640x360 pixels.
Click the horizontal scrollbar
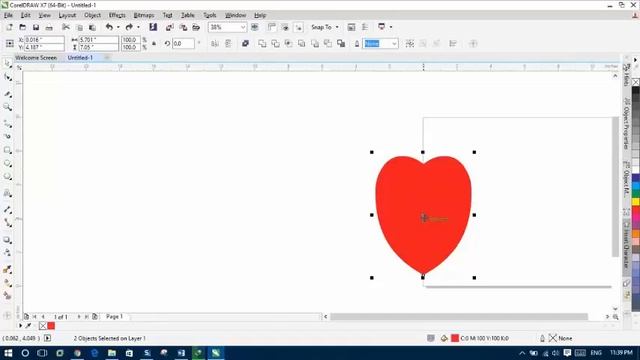(x=459, y=317)
